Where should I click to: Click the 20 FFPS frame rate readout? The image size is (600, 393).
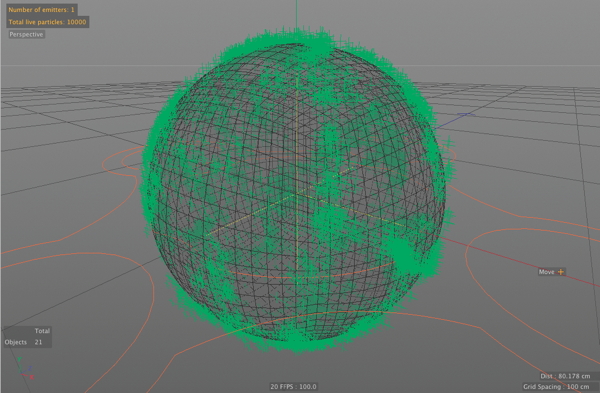(293, 386)
